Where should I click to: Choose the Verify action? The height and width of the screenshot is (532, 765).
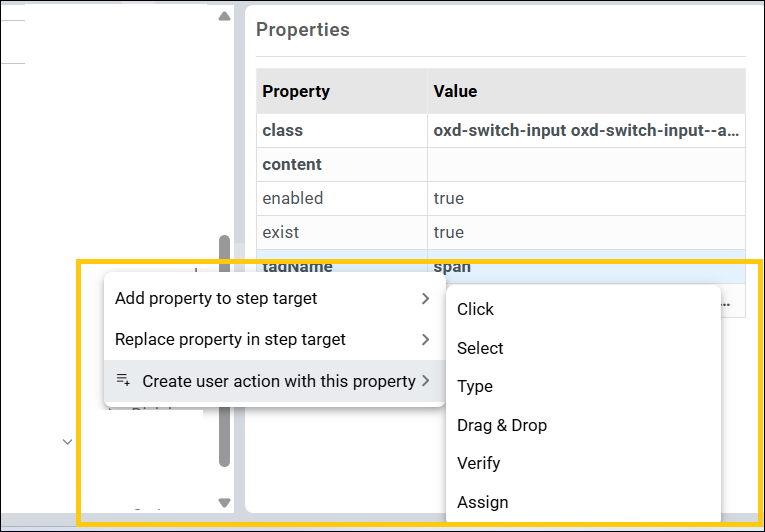(x=479, y=464)
